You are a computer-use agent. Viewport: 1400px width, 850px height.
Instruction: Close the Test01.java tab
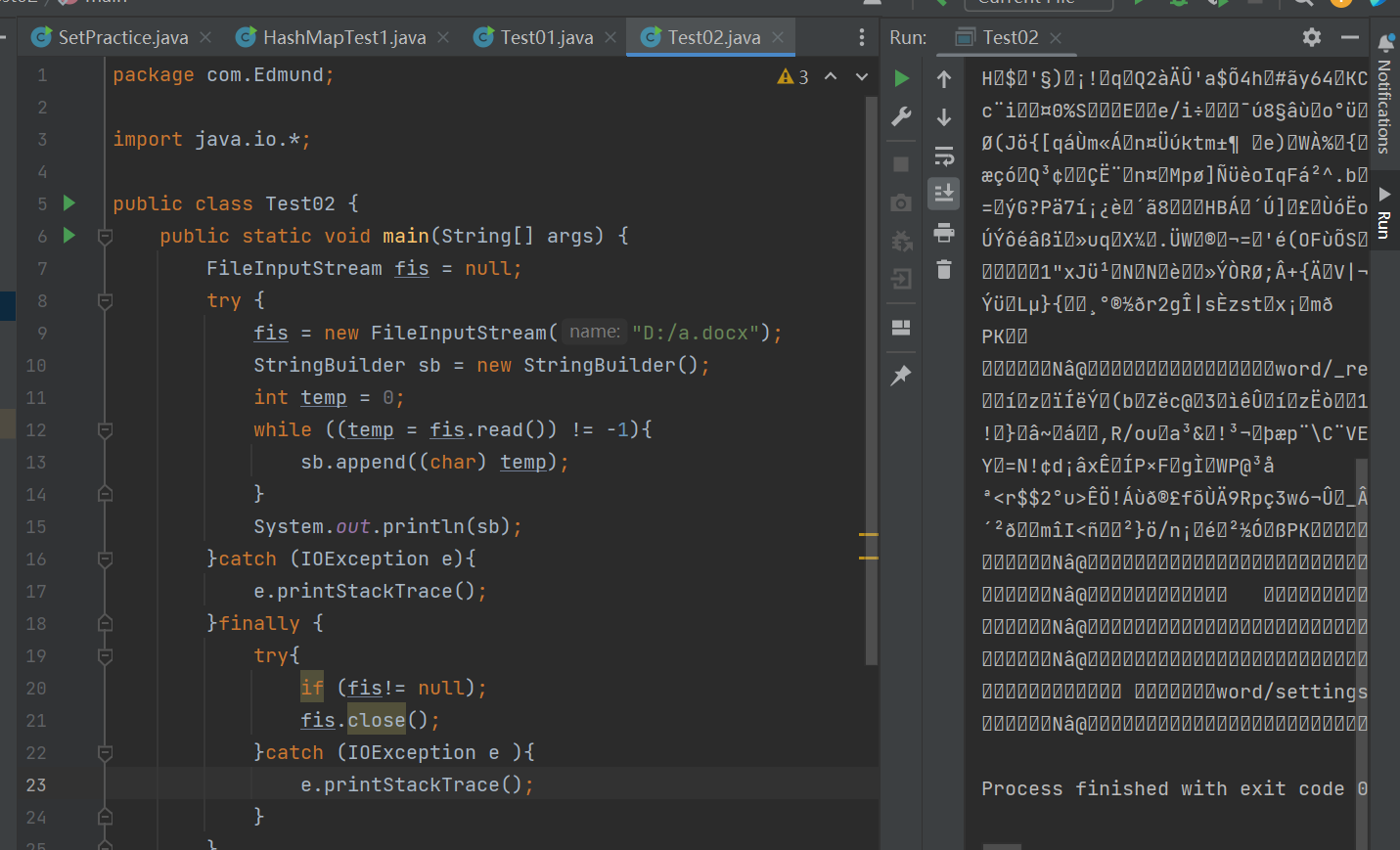click(x=610, y=37)
